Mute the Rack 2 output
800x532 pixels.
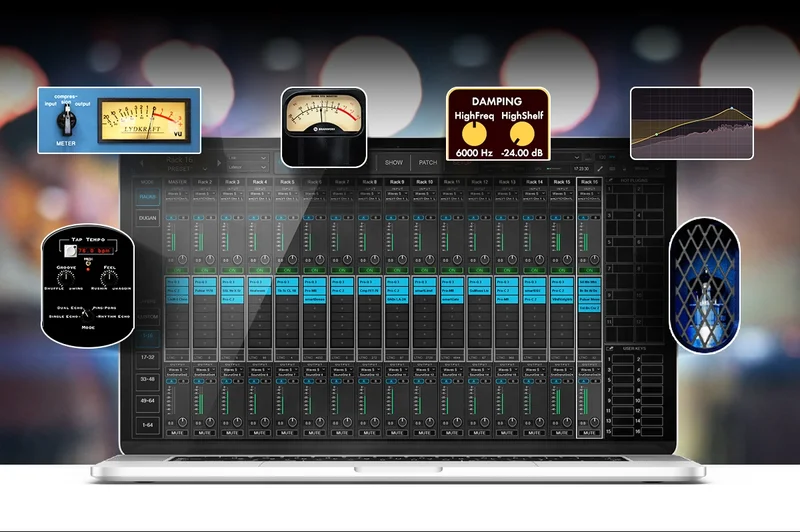[x=205, y=433]
